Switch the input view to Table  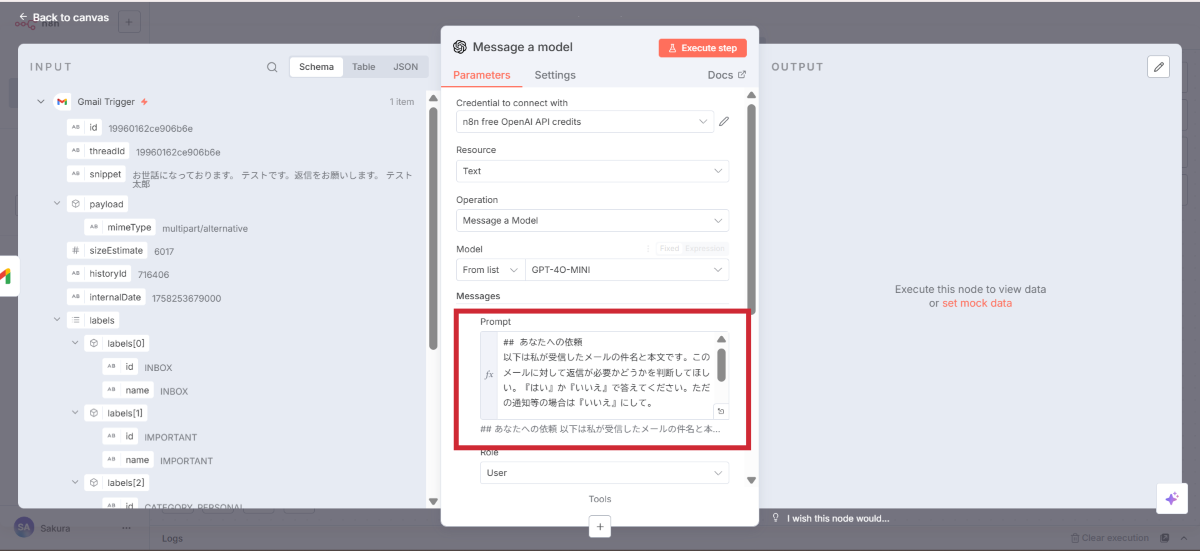363,67
